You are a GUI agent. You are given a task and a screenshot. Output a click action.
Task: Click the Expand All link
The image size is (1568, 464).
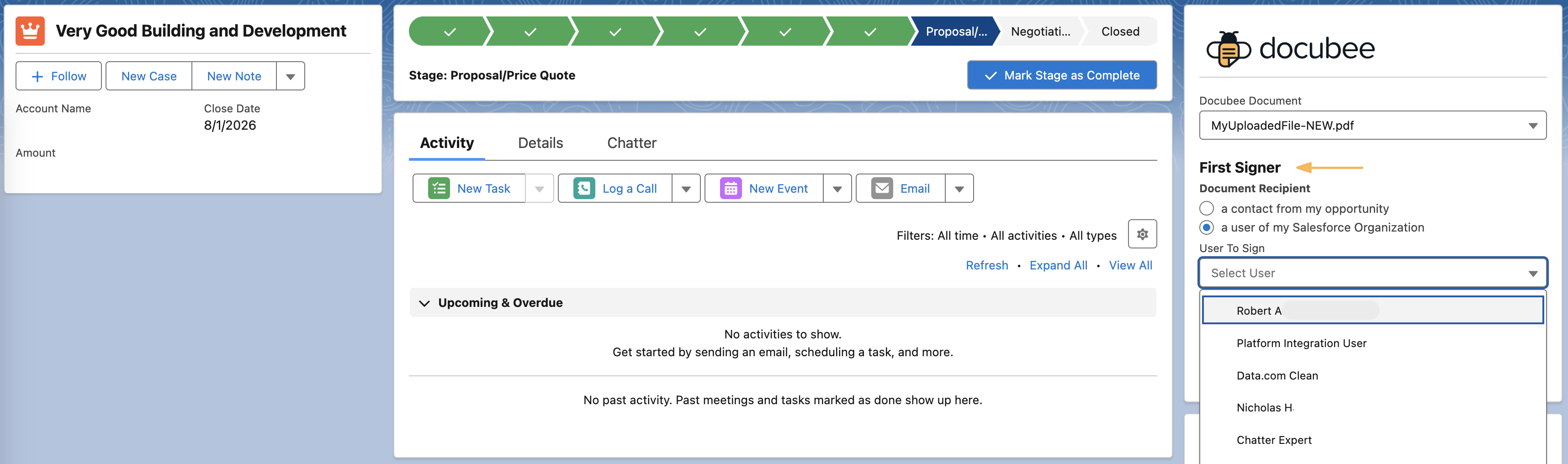[x=1058, y=265]
